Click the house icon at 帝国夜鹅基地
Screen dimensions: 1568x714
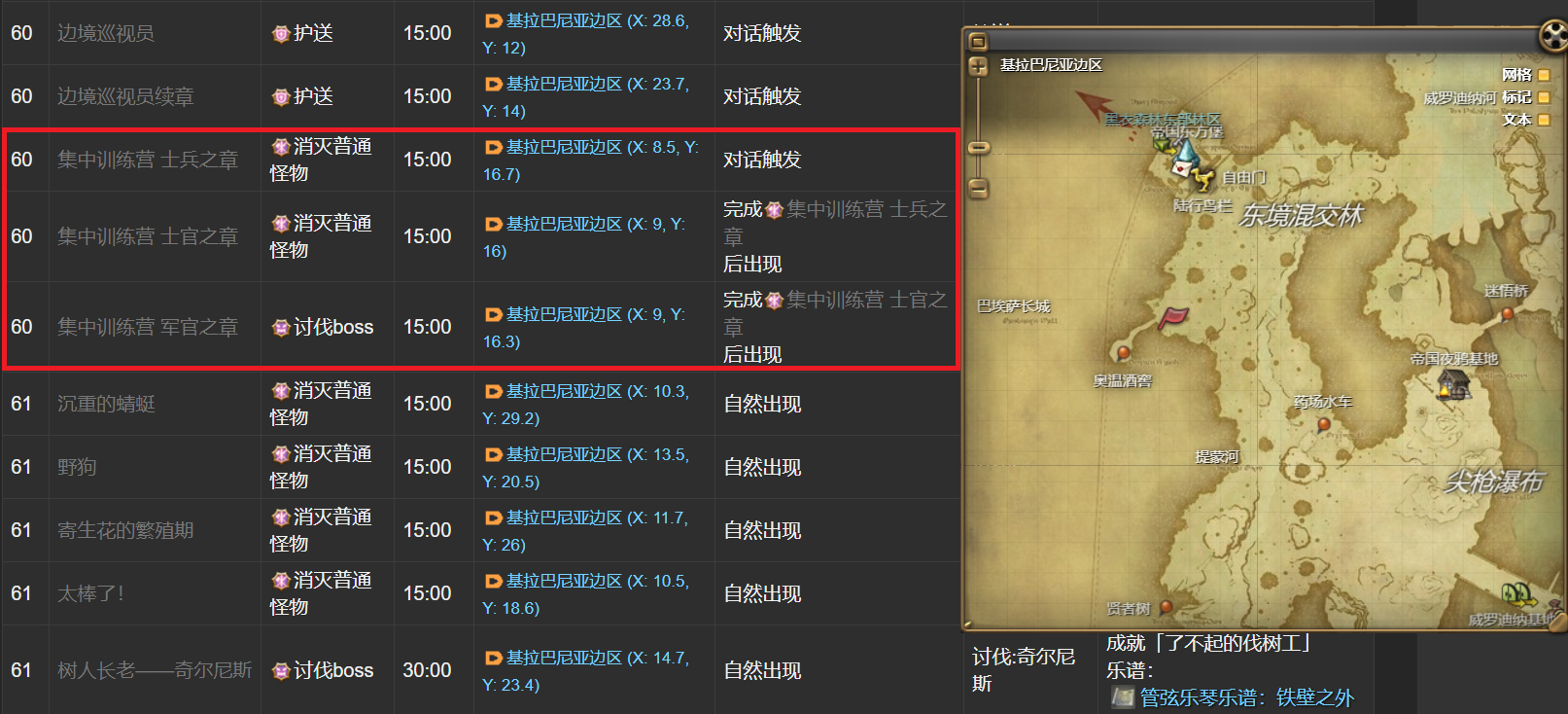(x=1453, y=384)
